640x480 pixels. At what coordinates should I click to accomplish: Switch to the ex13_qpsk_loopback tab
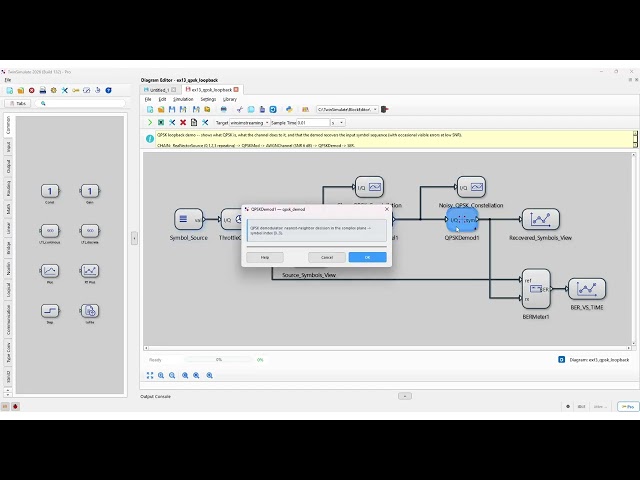pos(211,90)
